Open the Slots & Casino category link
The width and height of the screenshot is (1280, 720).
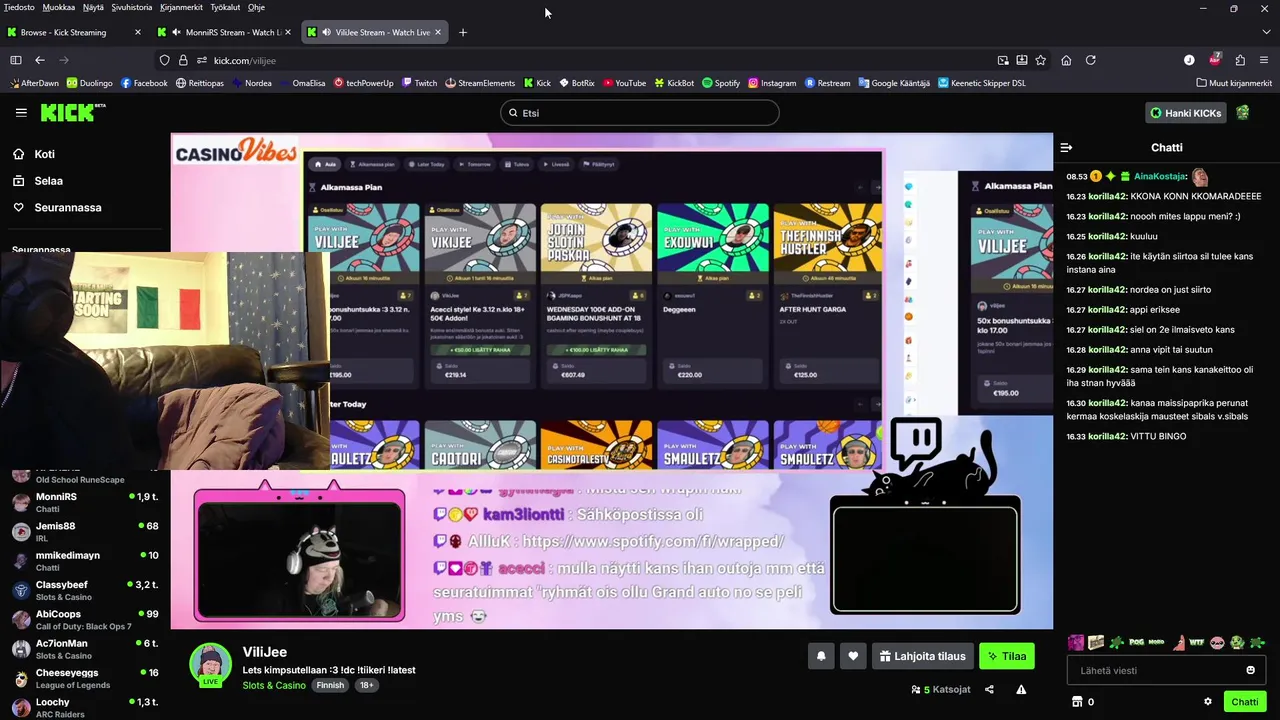(x=274, y=685)
